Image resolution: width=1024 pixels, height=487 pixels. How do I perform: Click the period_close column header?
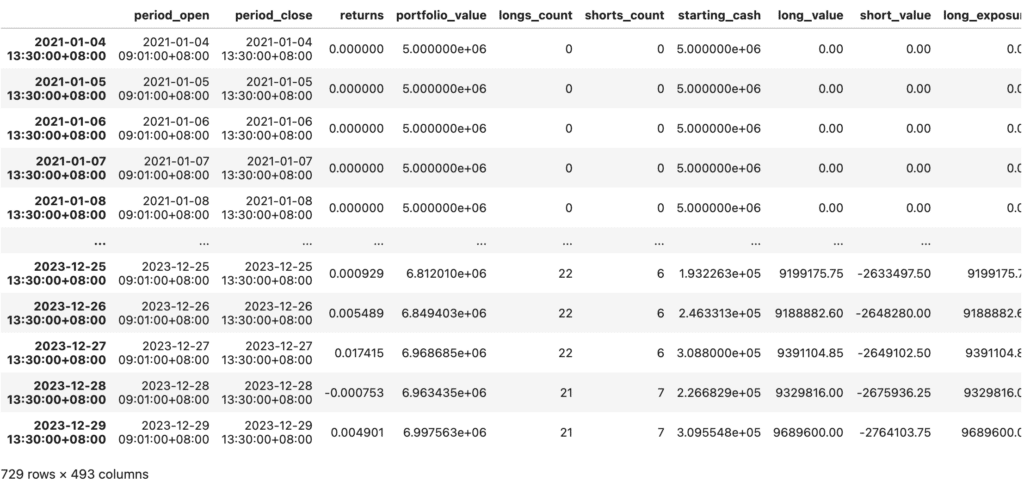point(267,16)
